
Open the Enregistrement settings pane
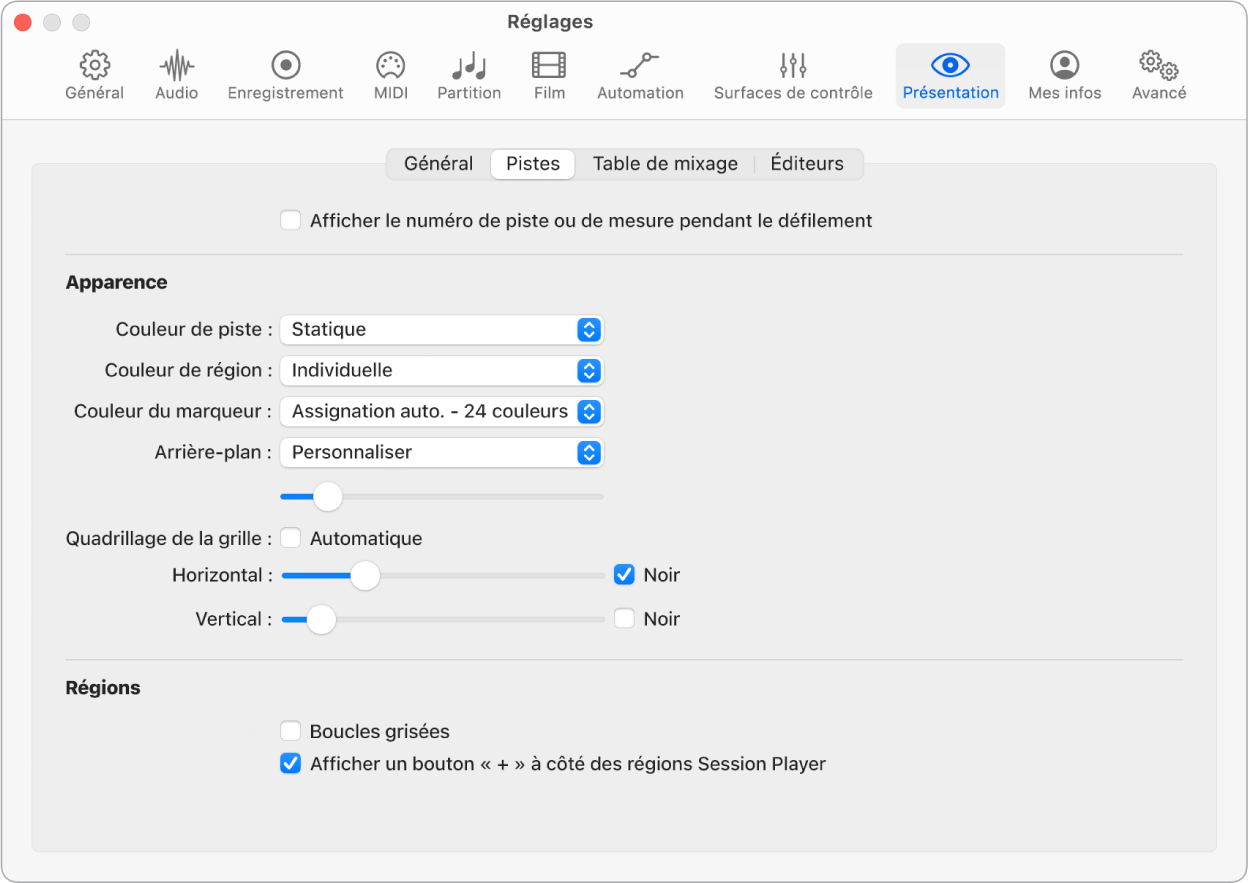[285, 76]
